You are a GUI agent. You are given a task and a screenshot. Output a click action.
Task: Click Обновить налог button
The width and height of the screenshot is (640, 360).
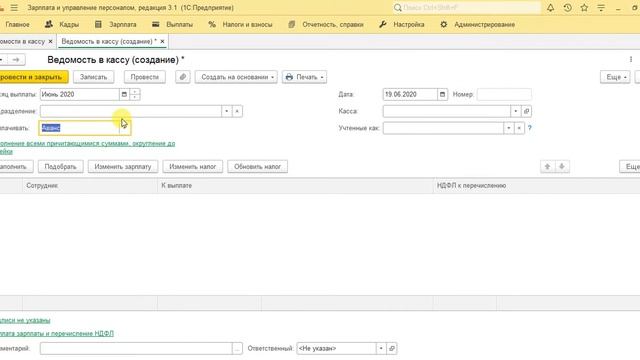tap(258, 167)
